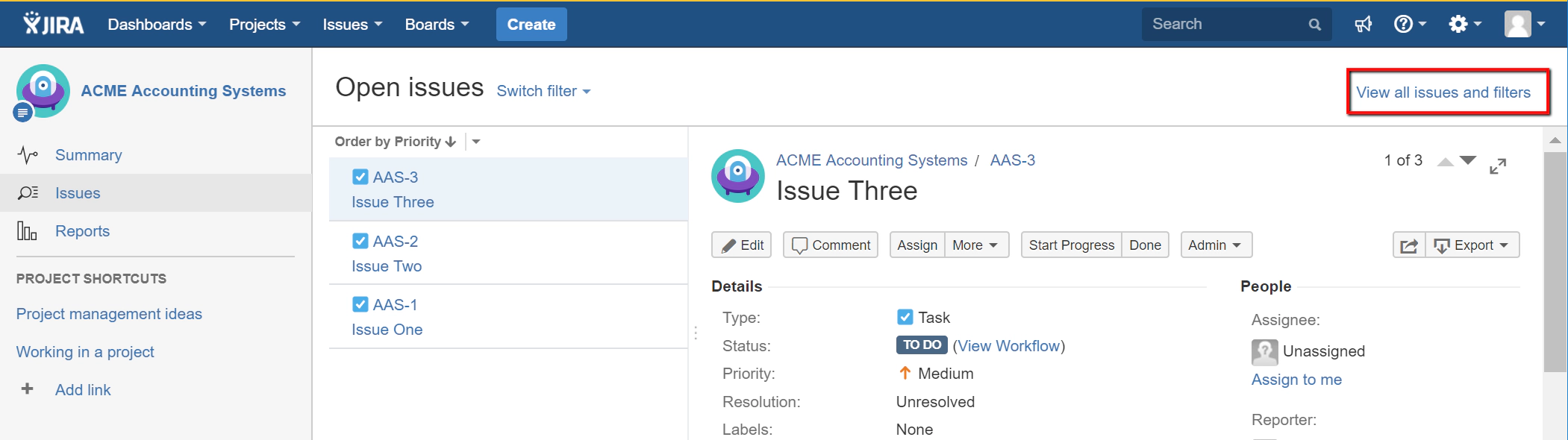Click the plus icon next to Add link

(x=27, y=389)
